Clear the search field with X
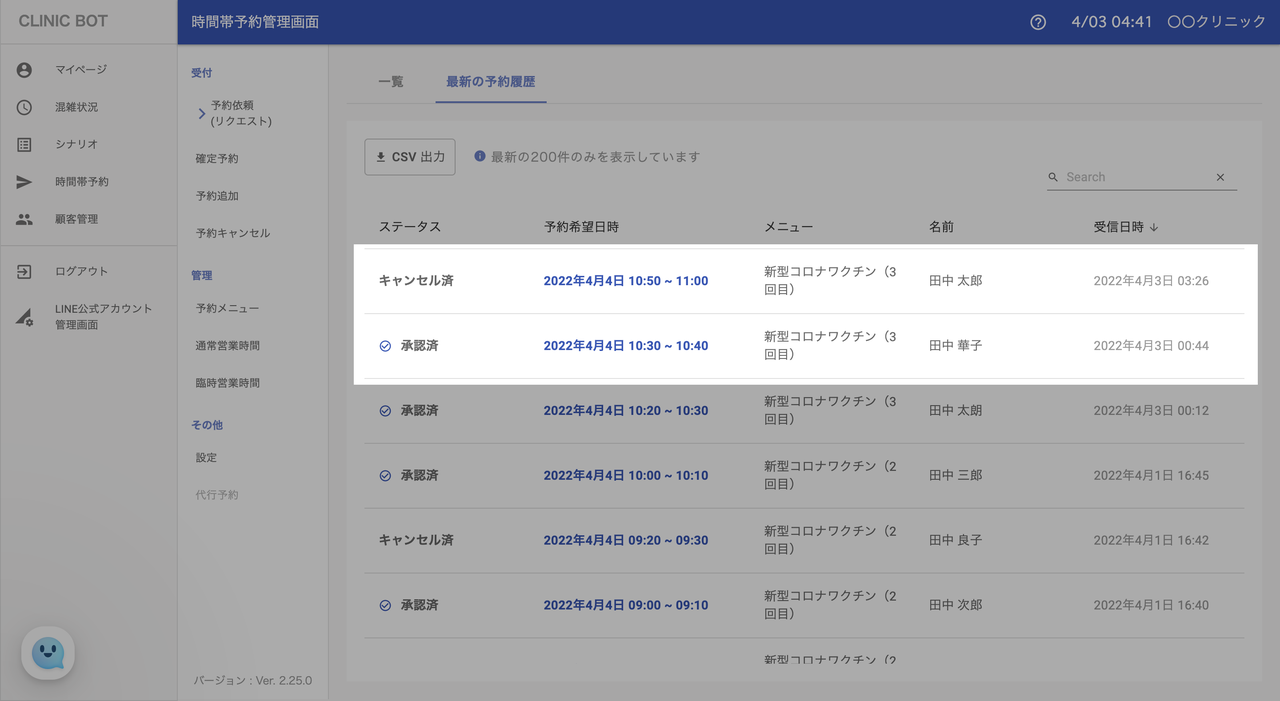Screen dimensions: 1280x701 pyautogui.click(x=1220, y=177)
